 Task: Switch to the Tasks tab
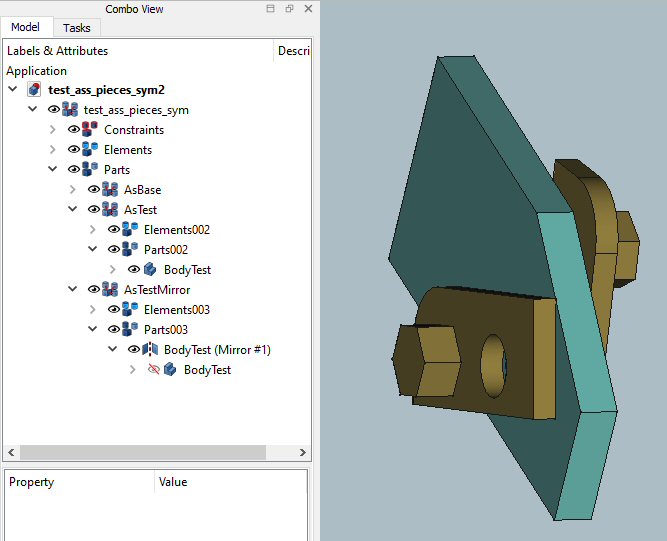pyautogui.click(x=76, y=28)
